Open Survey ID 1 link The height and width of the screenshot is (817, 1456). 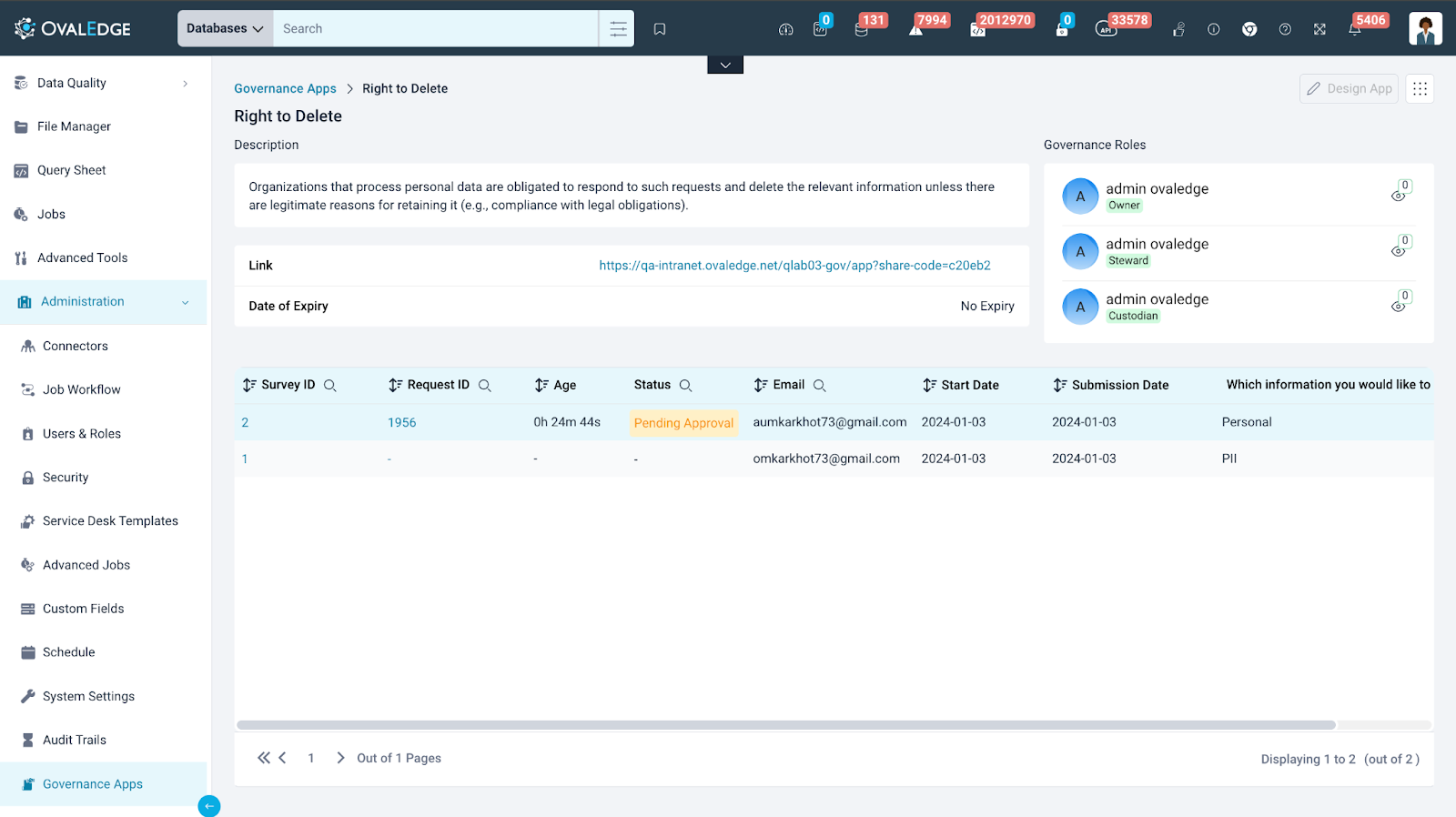tap(245, 459)
